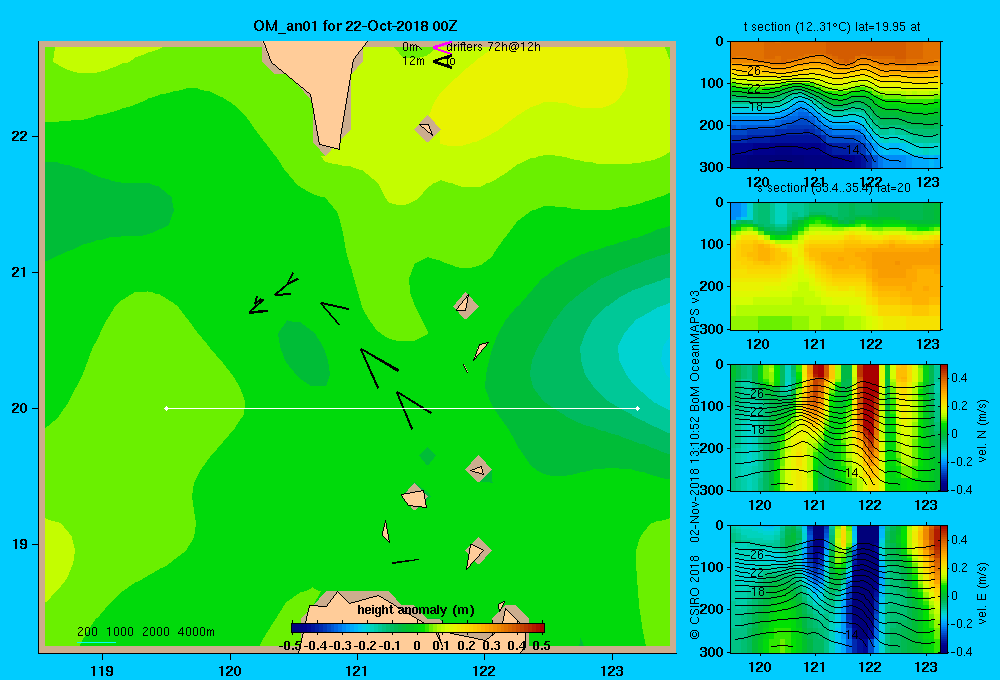Click the main map's latitude label 20
Screen dimensions: 1000x680
point(20,408)
